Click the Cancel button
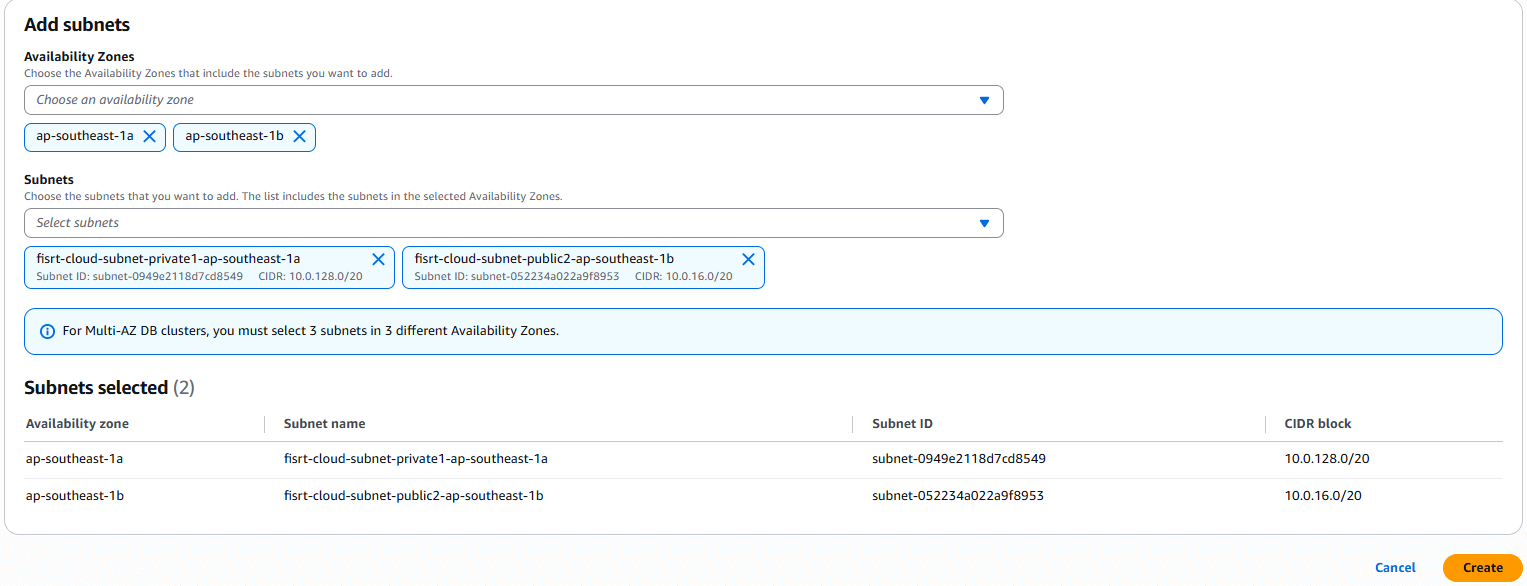Image resolution: width=1527 pixels, height=586 pixels. pyautogui.click(x=1395, y=567)
